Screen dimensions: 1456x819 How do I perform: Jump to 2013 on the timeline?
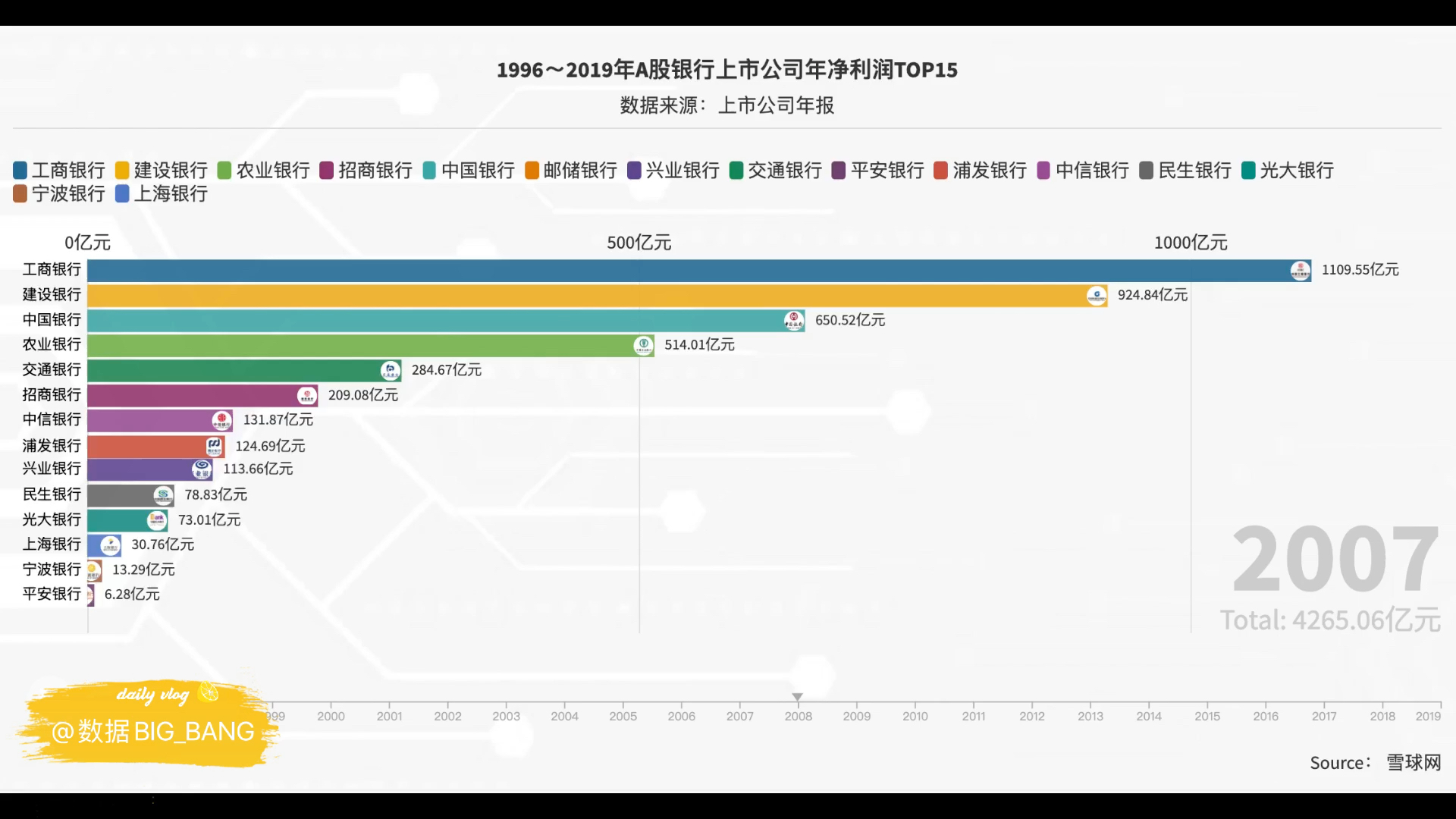pos(1090,716)
